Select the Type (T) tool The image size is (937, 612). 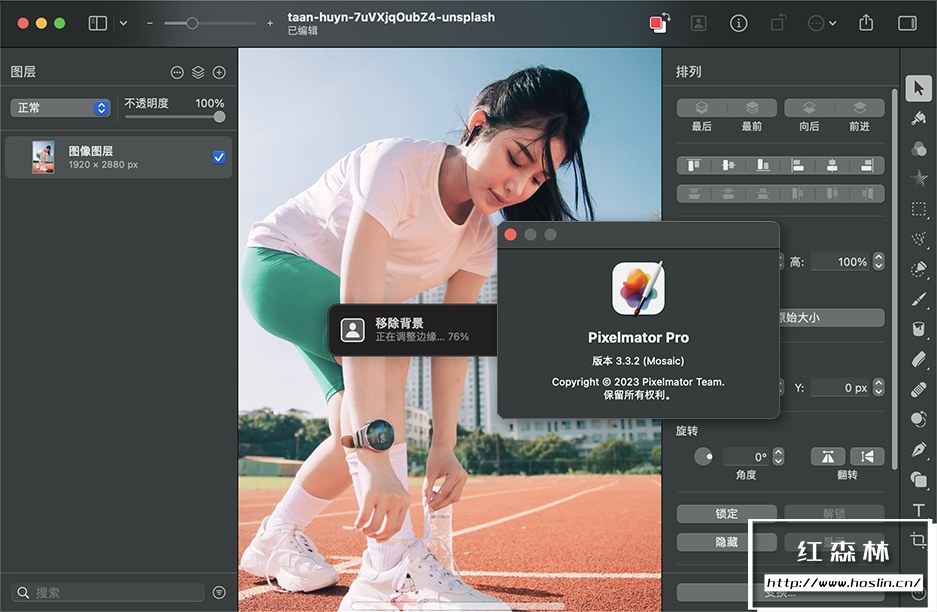[x=918, y=511]
